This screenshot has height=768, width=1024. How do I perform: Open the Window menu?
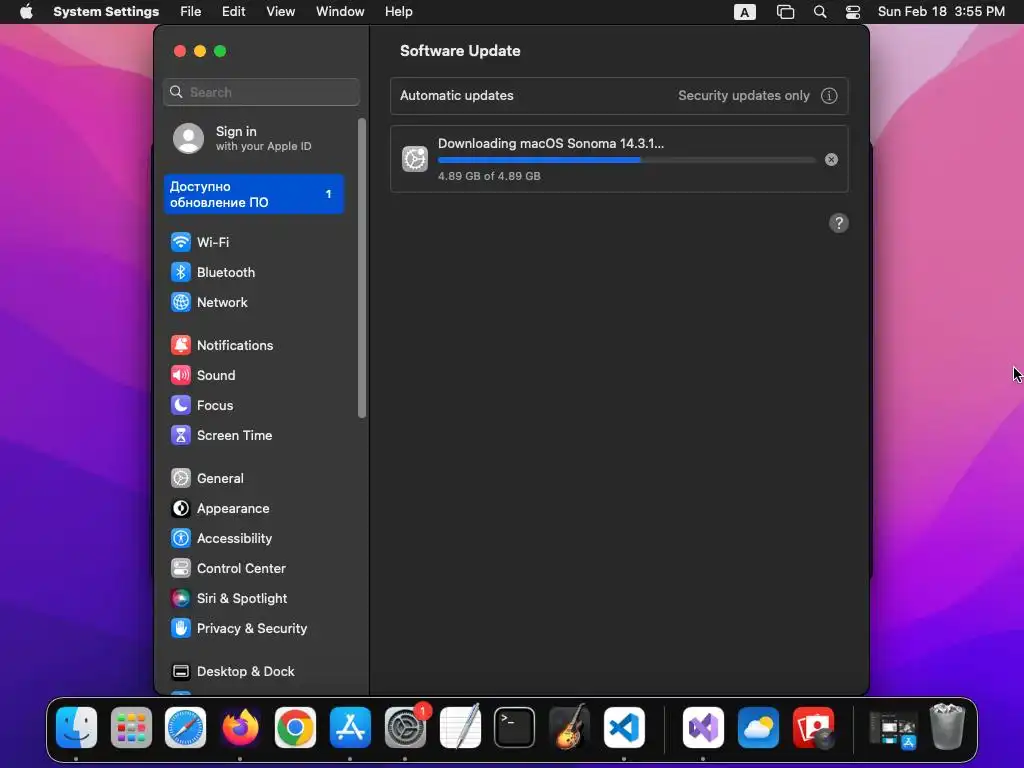(340, 12)
